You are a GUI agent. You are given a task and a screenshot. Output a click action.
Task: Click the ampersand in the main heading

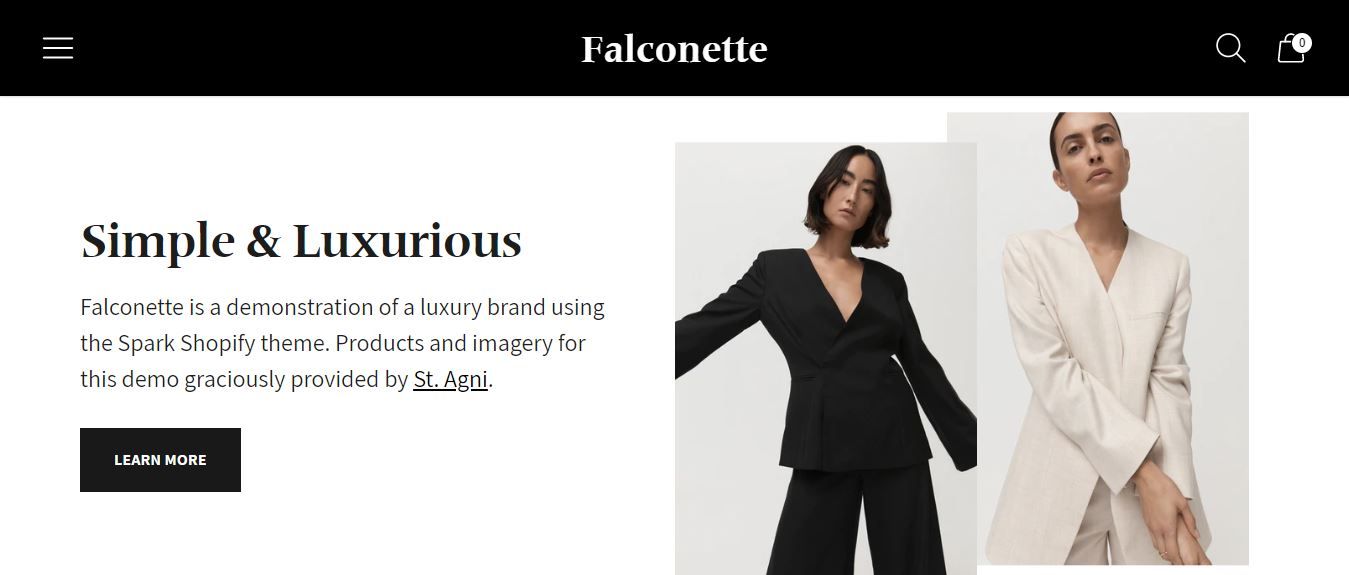[x=264, y=241]
